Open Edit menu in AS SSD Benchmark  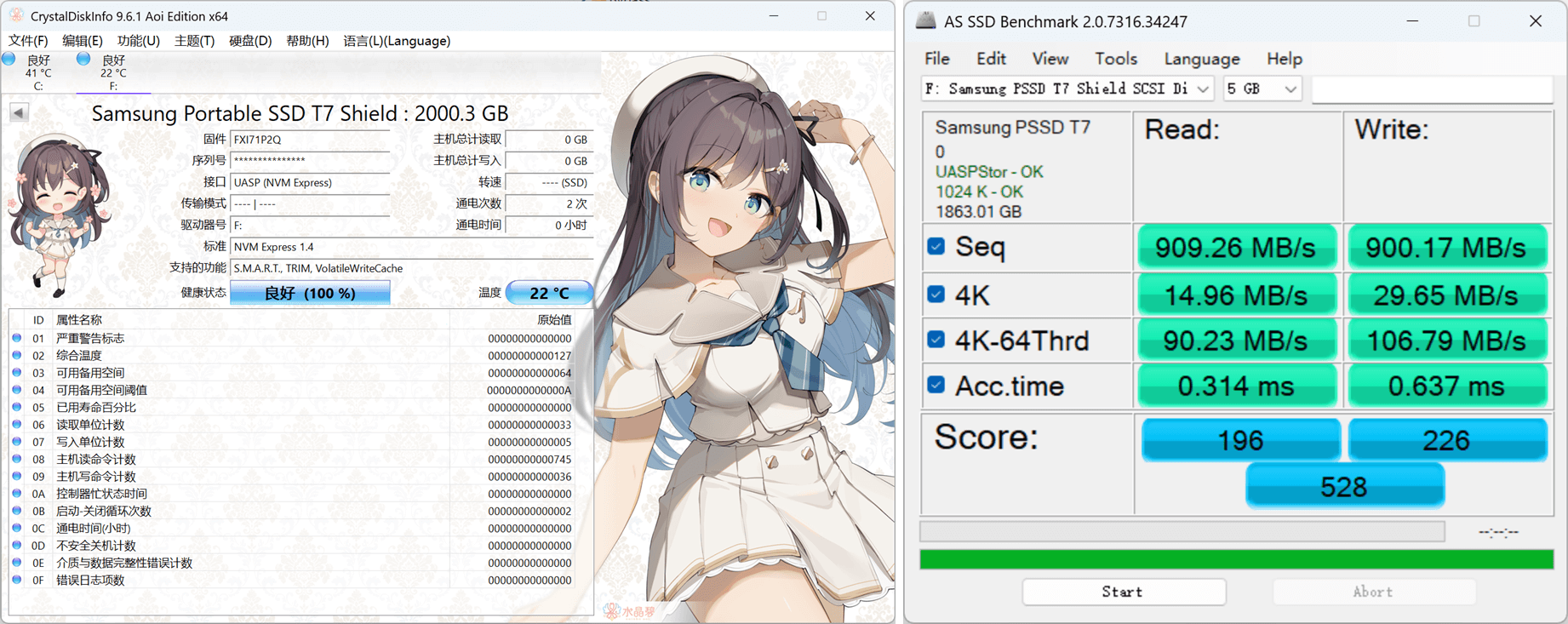(991, 59)
